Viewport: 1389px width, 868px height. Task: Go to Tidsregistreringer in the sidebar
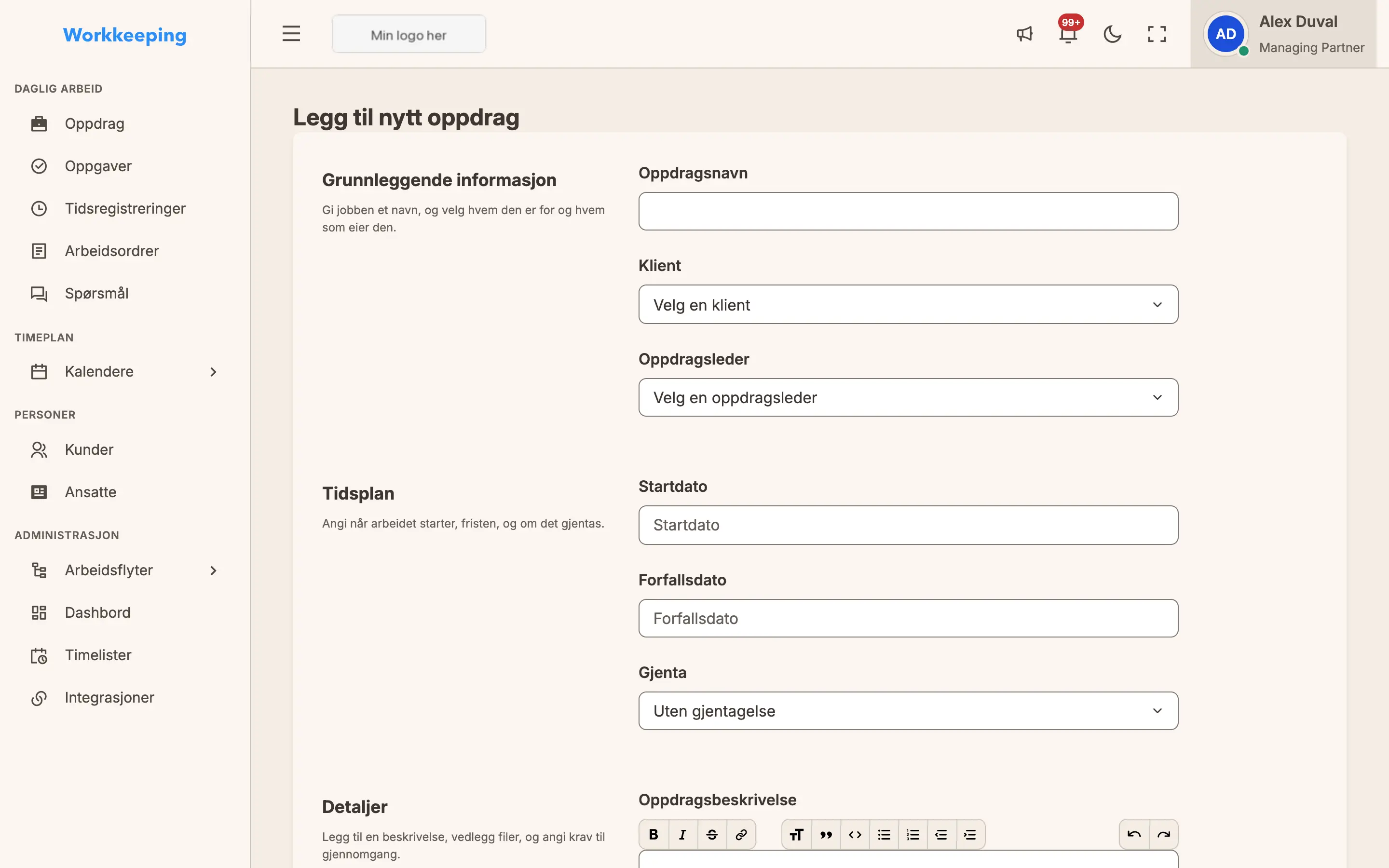tap(125, 208)
